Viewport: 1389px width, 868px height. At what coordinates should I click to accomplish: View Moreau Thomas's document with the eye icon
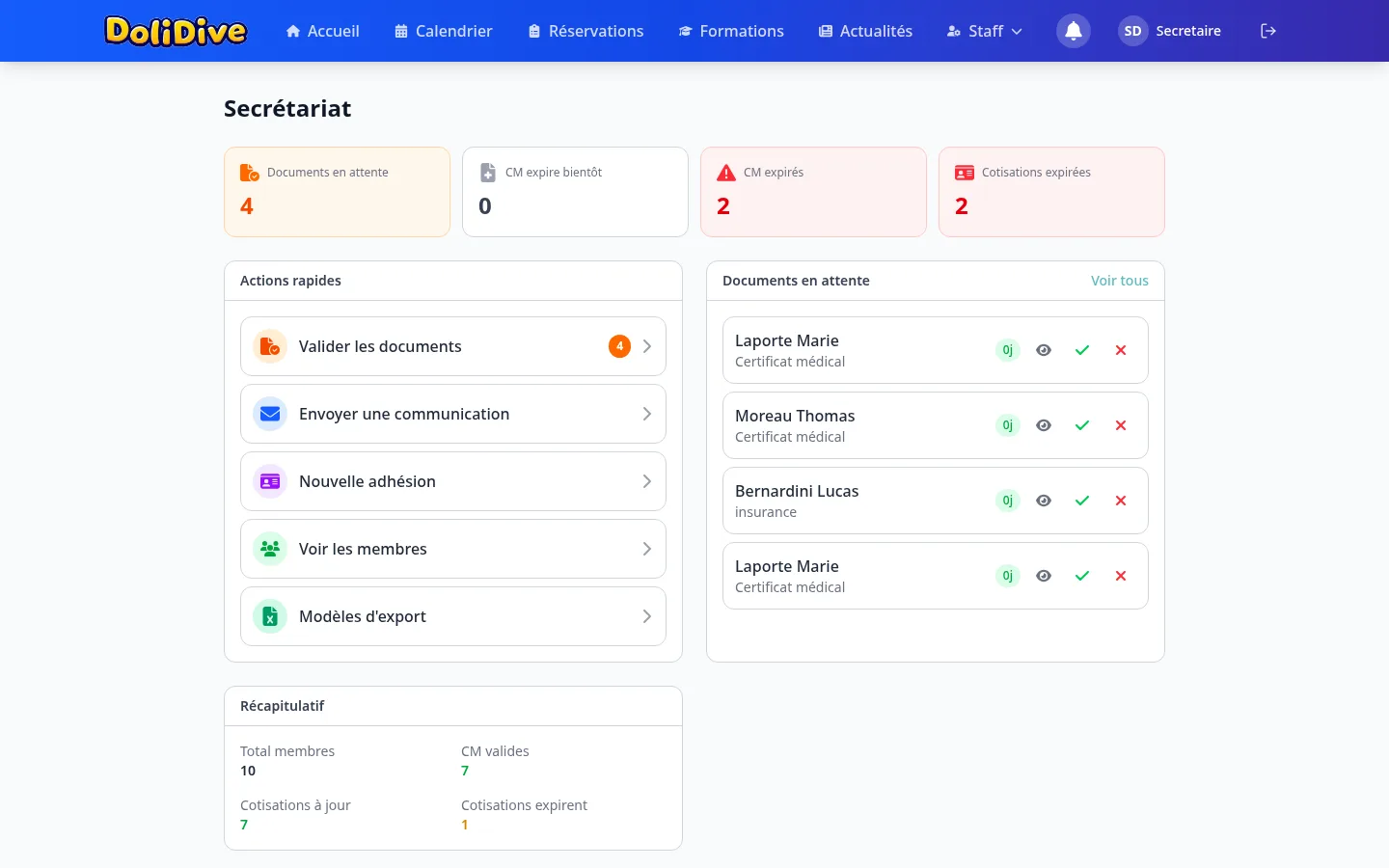point(1044,425)
